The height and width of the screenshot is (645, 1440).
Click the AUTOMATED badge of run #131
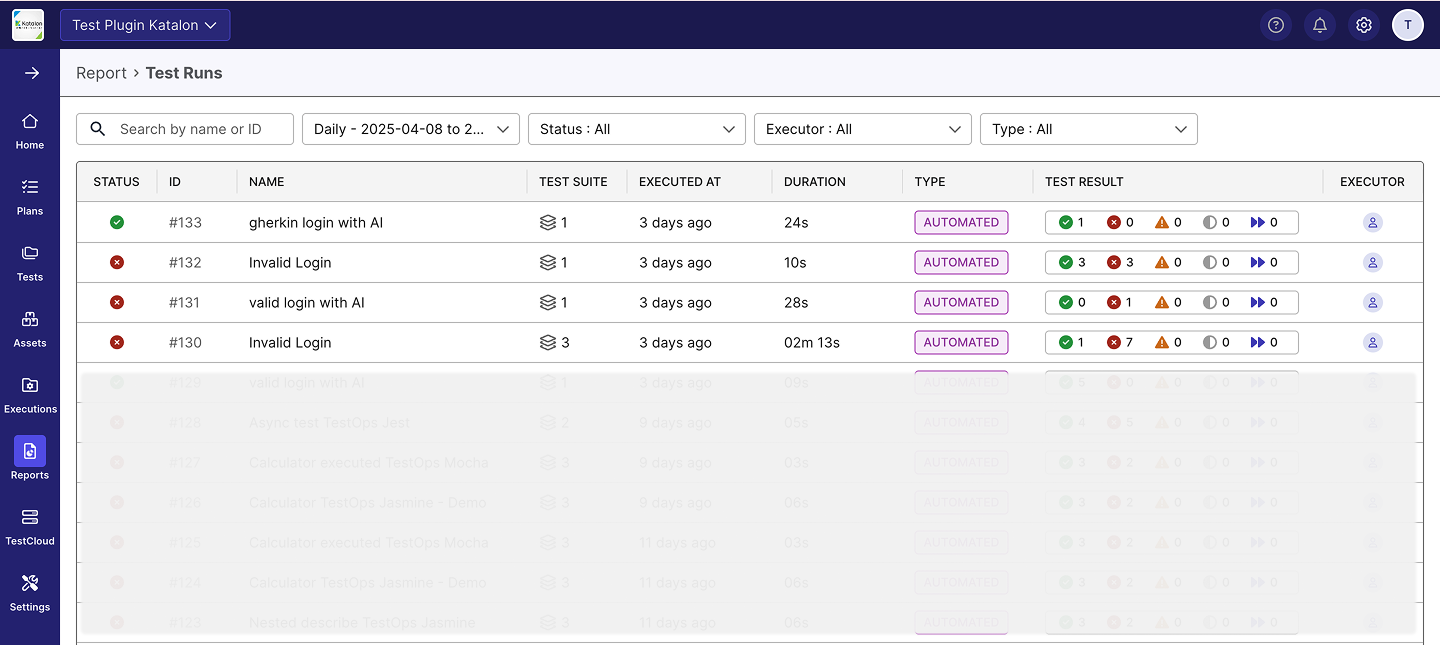961,302
